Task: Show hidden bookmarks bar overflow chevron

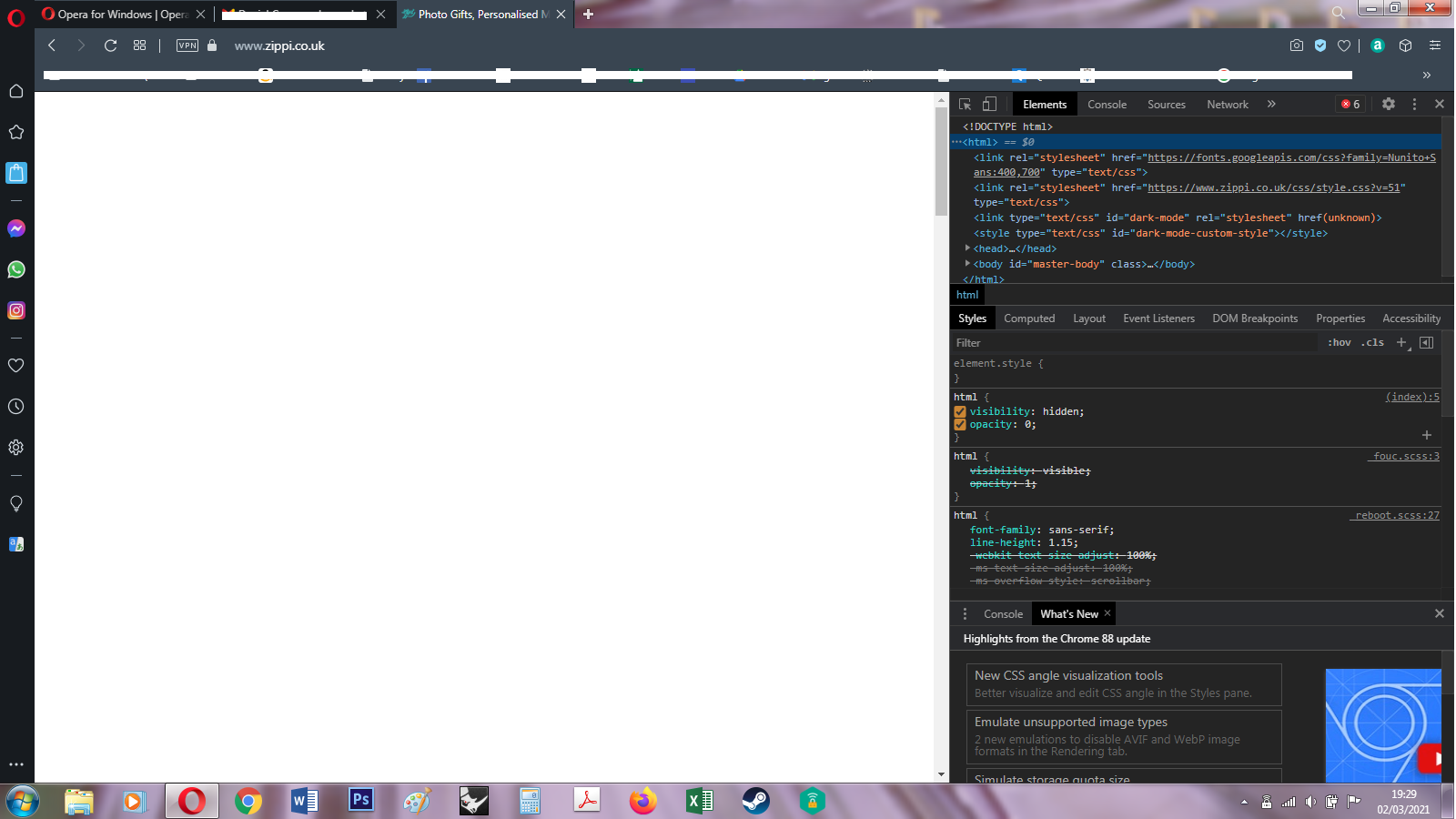Action: click(1427, 76)
